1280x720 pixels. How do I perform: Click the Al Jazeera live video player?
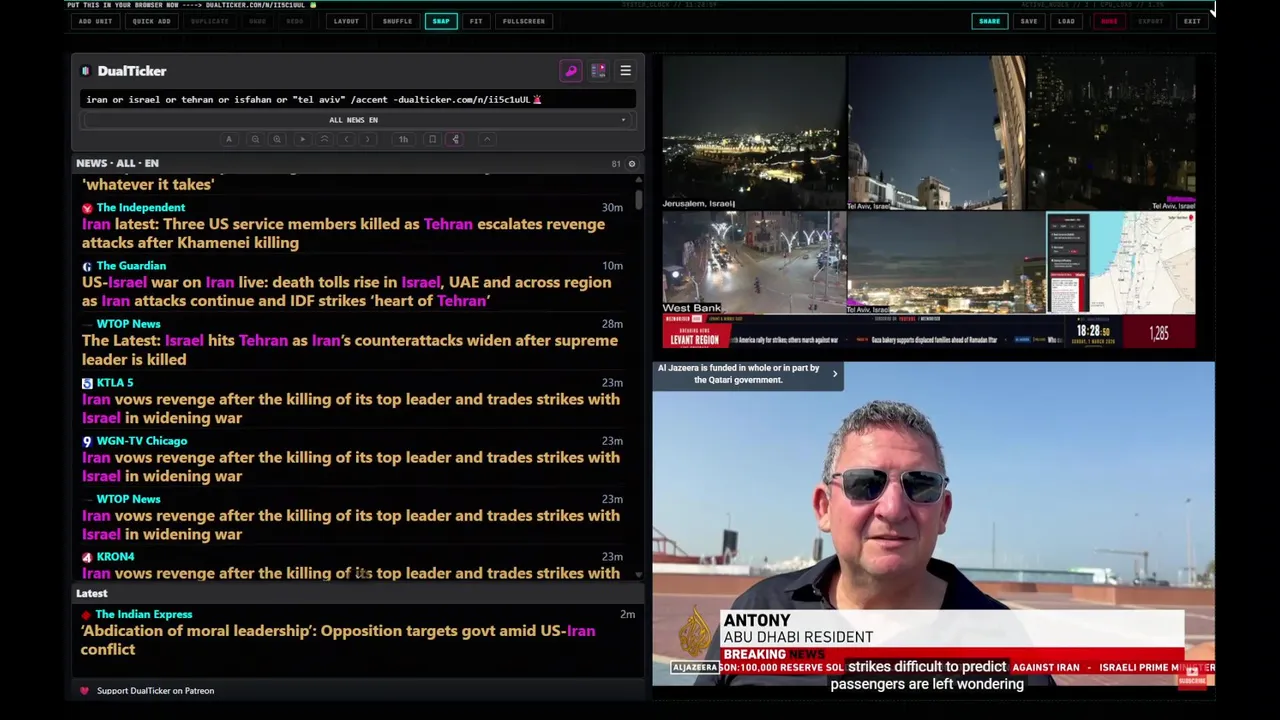[x=933, y=524]
